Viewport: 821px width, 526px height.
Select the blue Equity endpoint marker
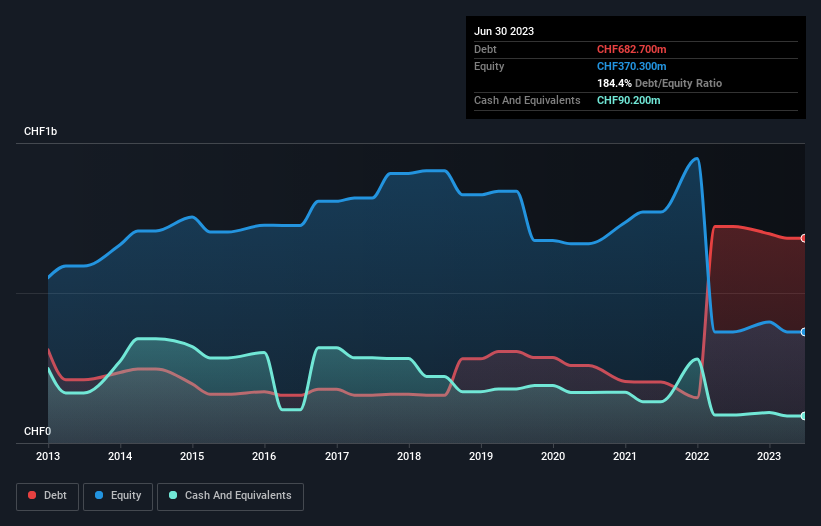pyautogui.click(x=804, y=332)
